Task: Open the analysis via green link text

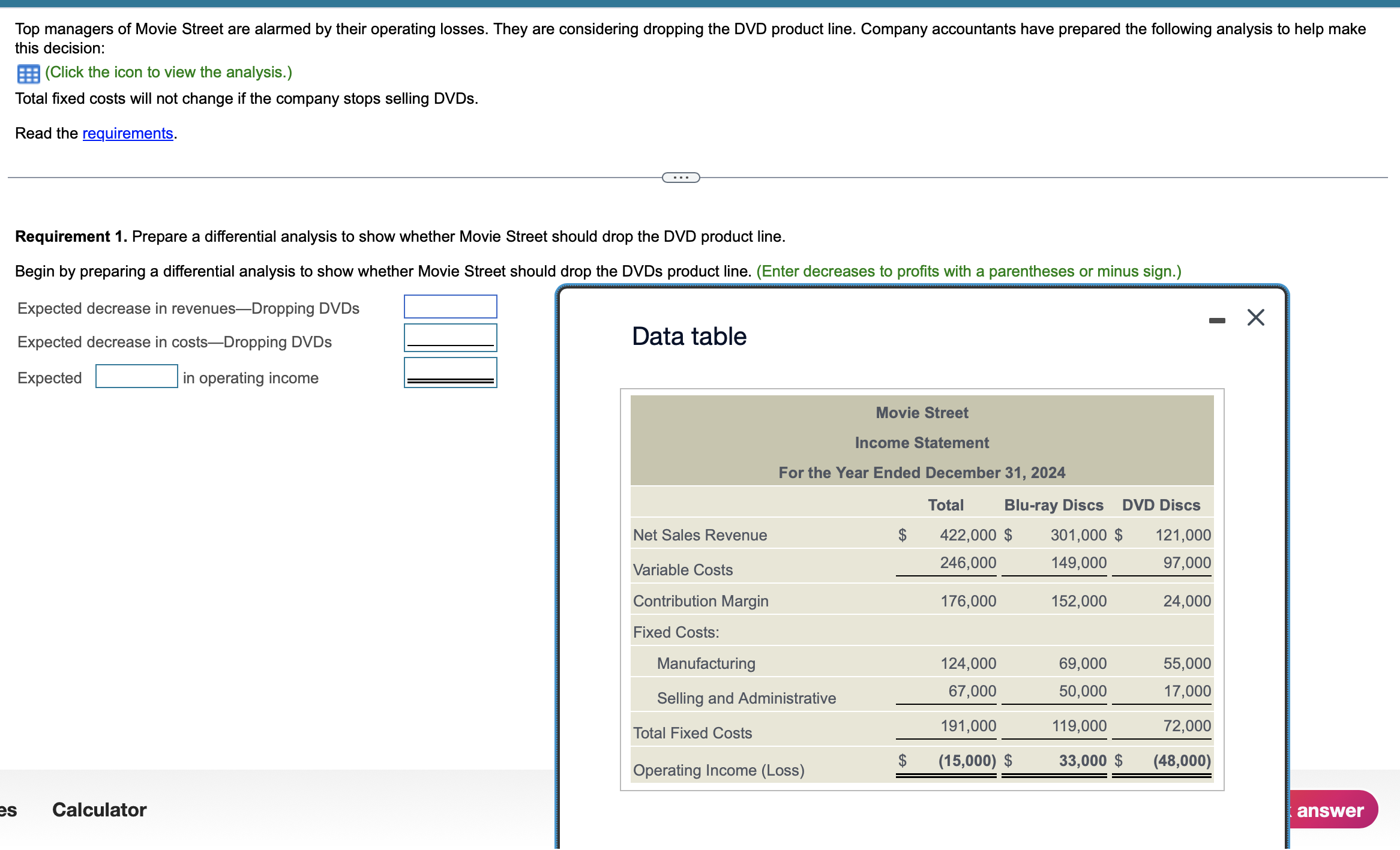Action: [x=169, y=73]
